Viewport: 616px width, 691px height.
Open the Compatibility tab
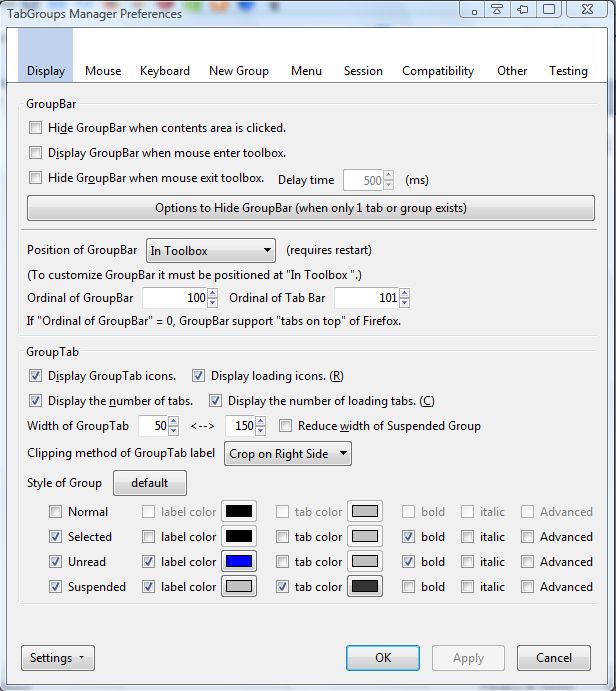(x=438, y=71)
